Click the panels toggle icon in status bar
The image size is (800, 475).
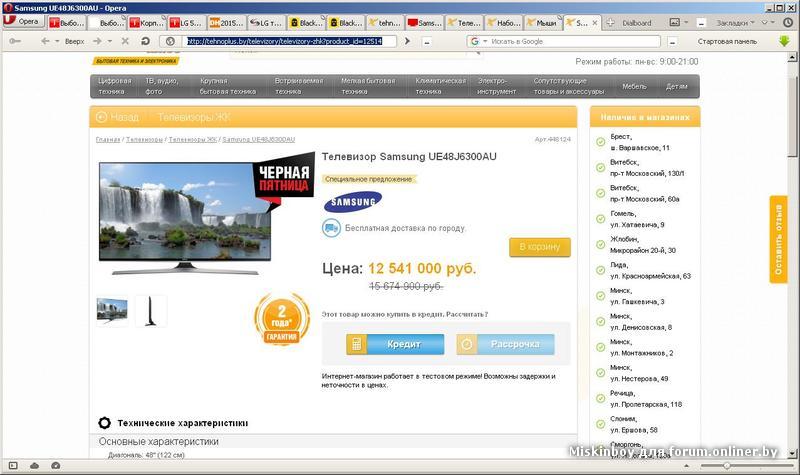tap(13, 465)
